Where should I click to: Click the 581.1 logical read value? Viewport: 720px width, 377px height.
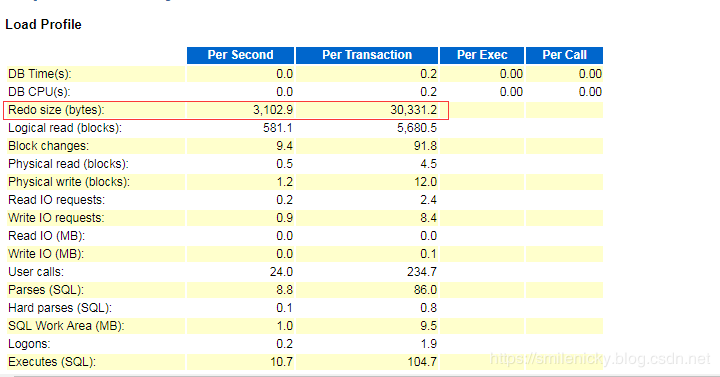(x=277, y=128)
